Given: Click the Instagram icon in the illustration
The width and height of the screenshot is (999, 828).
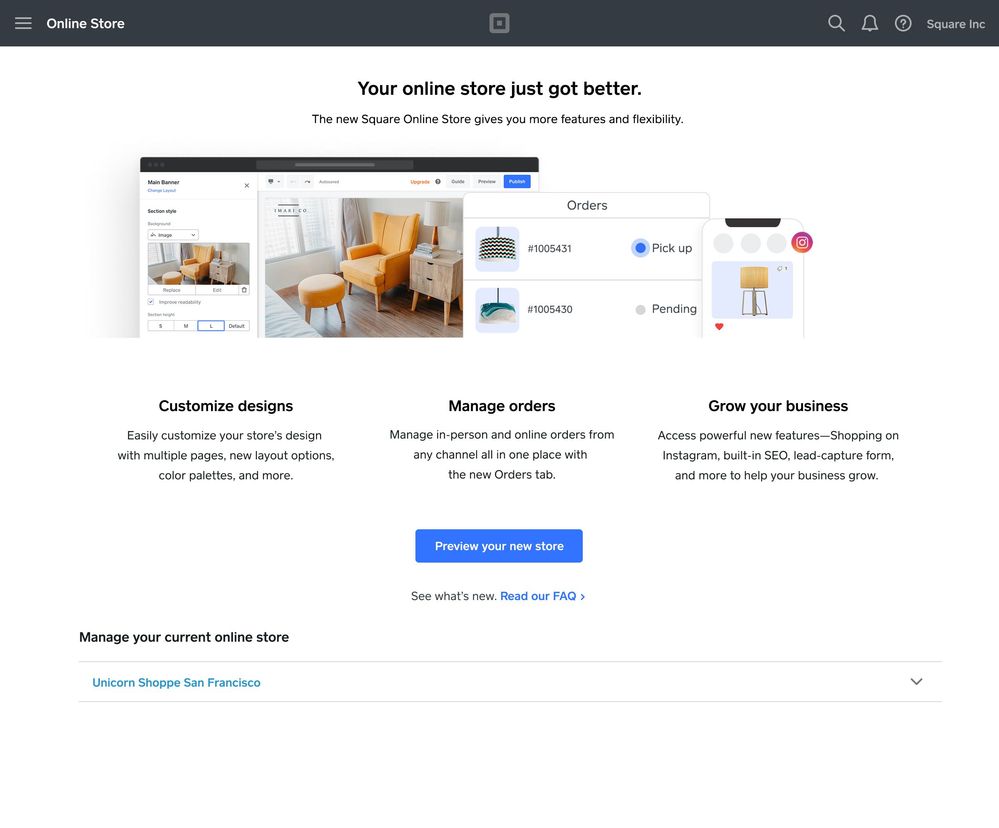Looking at the screenshot, I should (x=802, y=242).
